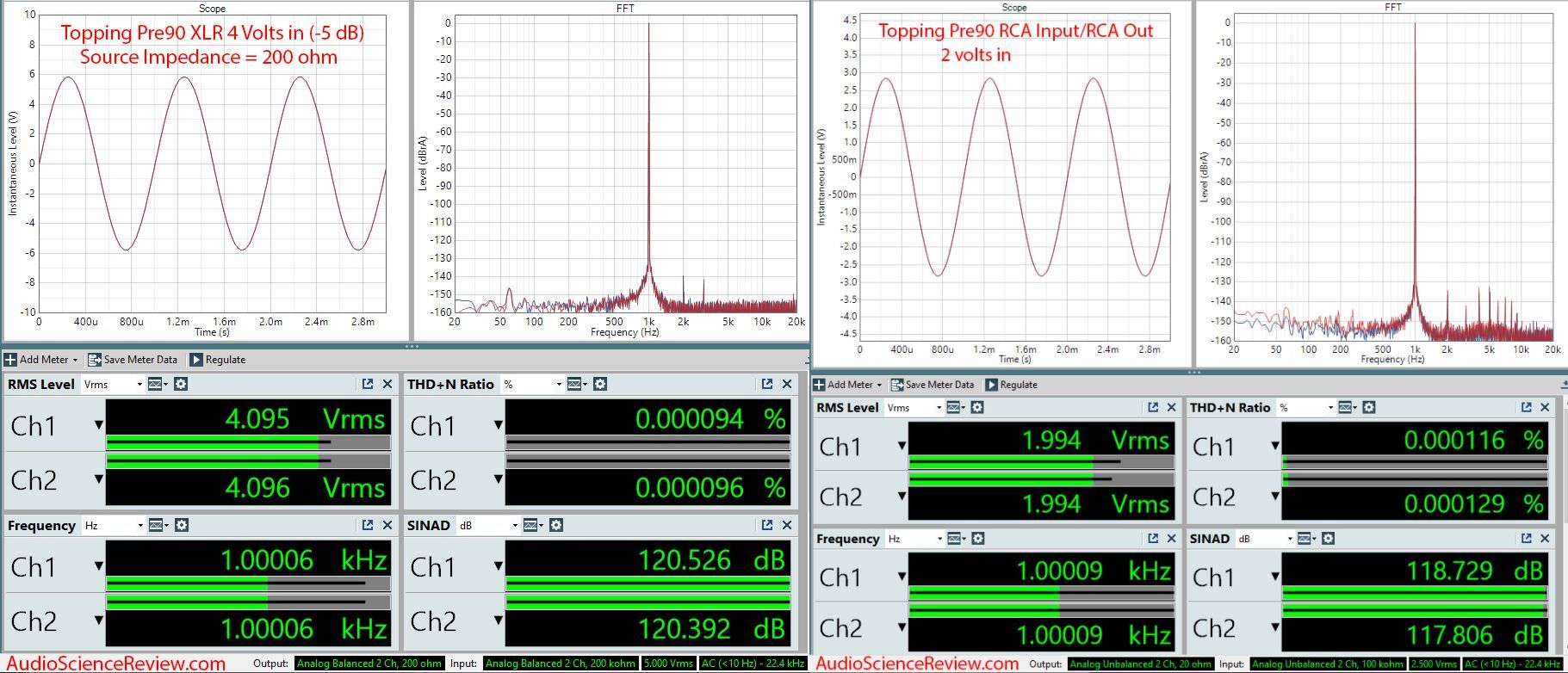Viewport: 1568px width, 673px height.
Task: Click Add Meter in the RCA panel toolbar
Action: pos(849,385)
